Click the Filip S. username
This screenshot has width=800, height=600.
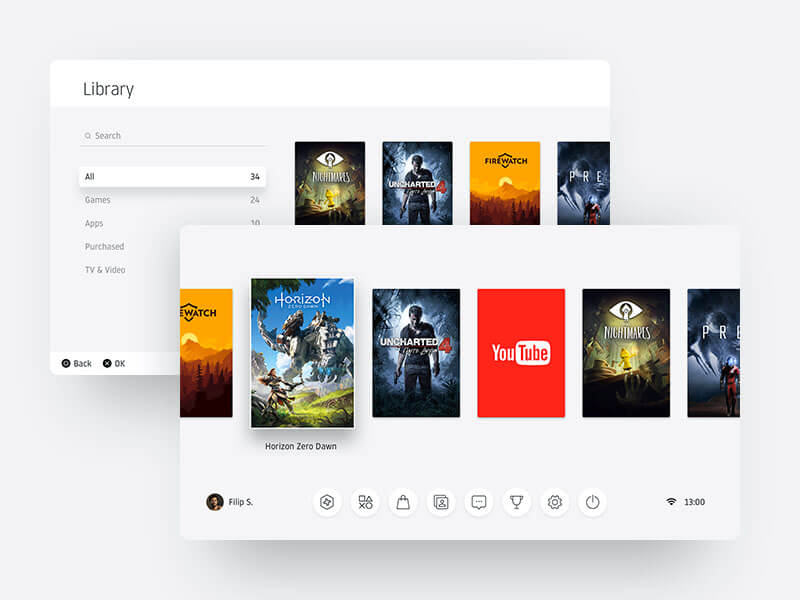[241, 502]
